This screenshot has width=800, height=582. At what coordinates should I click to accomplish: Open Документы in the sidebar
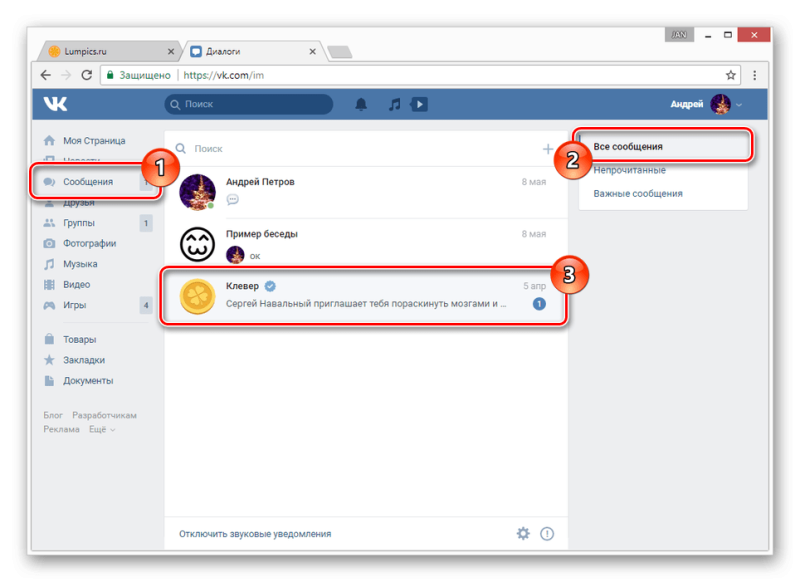point(88,381)
